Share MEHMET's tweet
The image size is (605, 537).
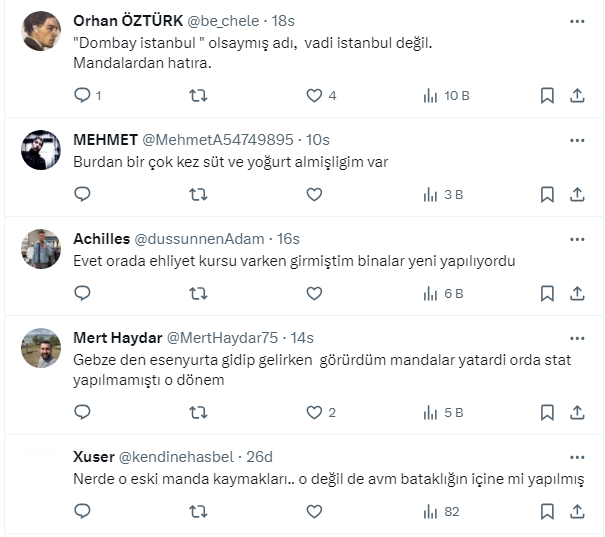click(x=577, y=194)
